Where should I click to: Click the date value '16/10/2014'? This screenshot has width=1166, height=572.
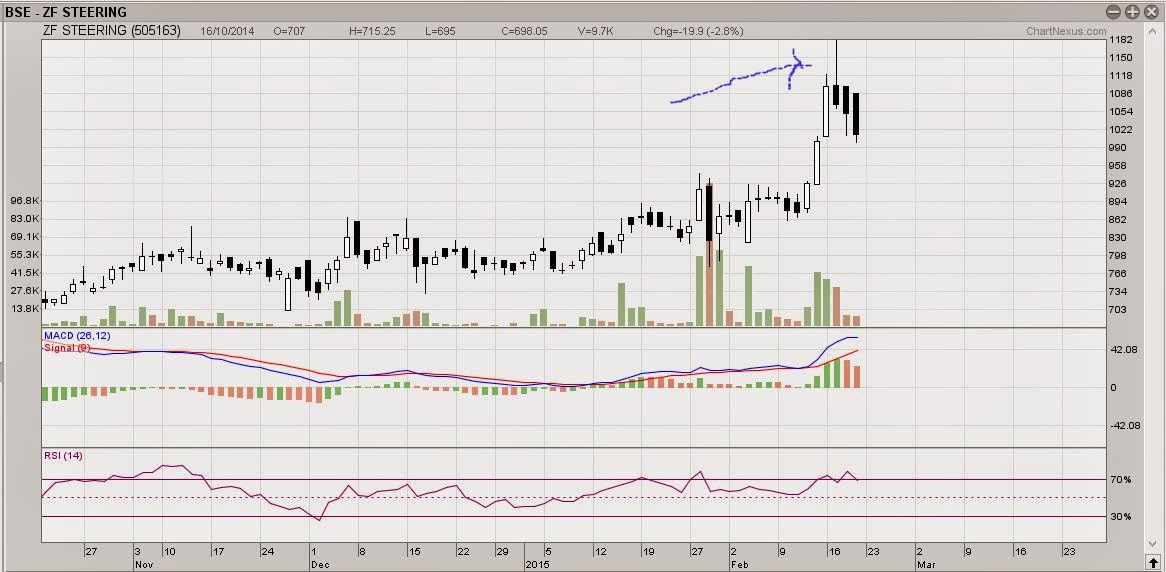tap(227, 32)
